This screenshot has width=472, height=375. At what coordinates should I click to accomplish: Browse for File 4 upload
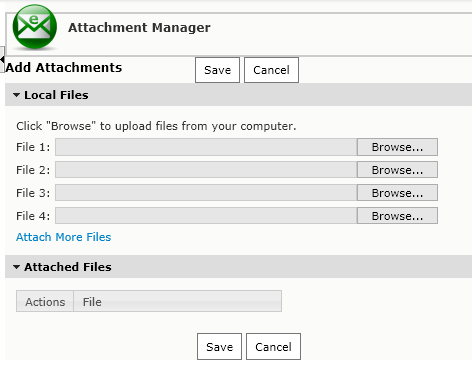(x=397, y=216)
